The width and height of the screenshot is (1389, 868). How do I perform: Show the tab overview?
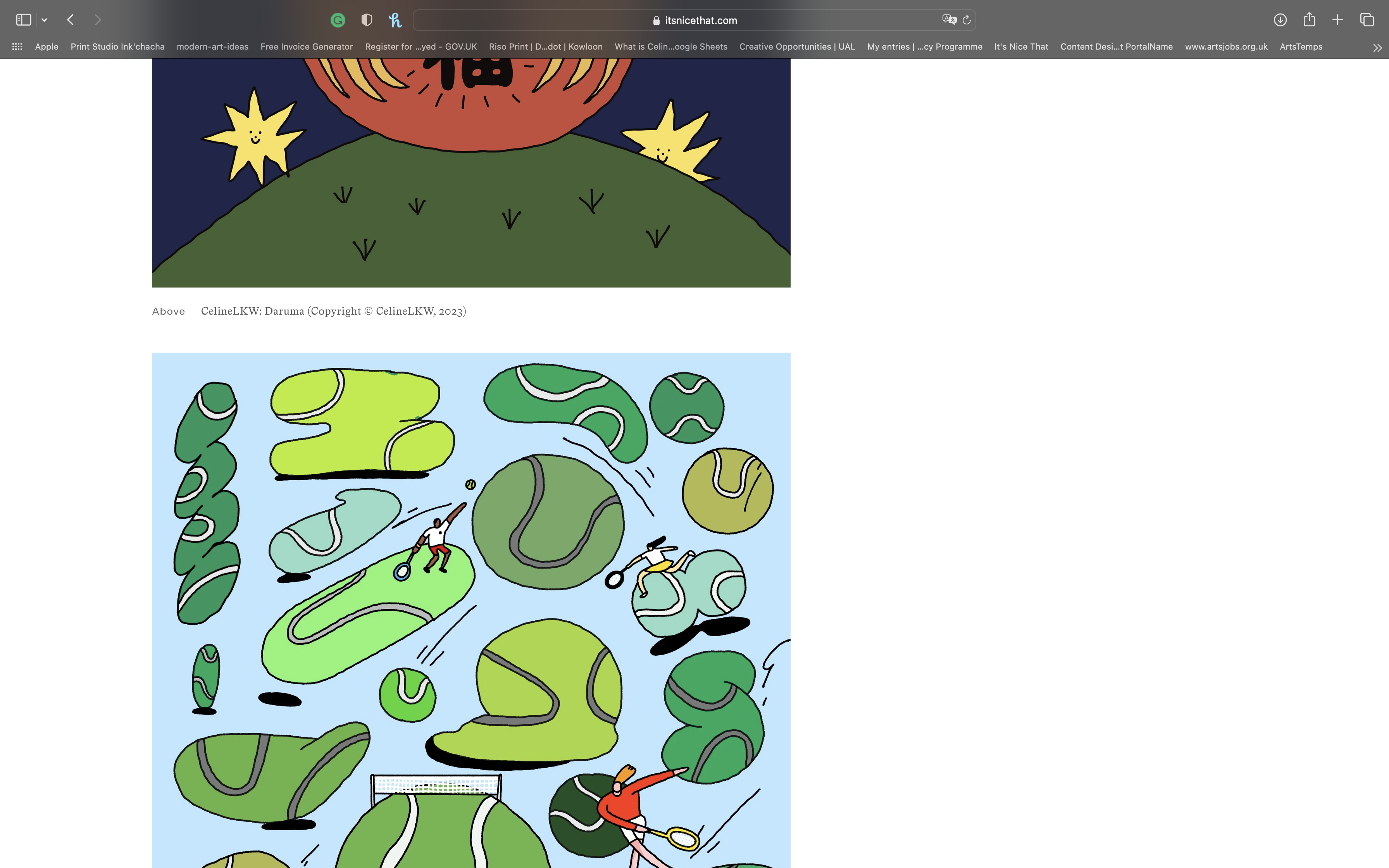click(x=1367, y=20)
